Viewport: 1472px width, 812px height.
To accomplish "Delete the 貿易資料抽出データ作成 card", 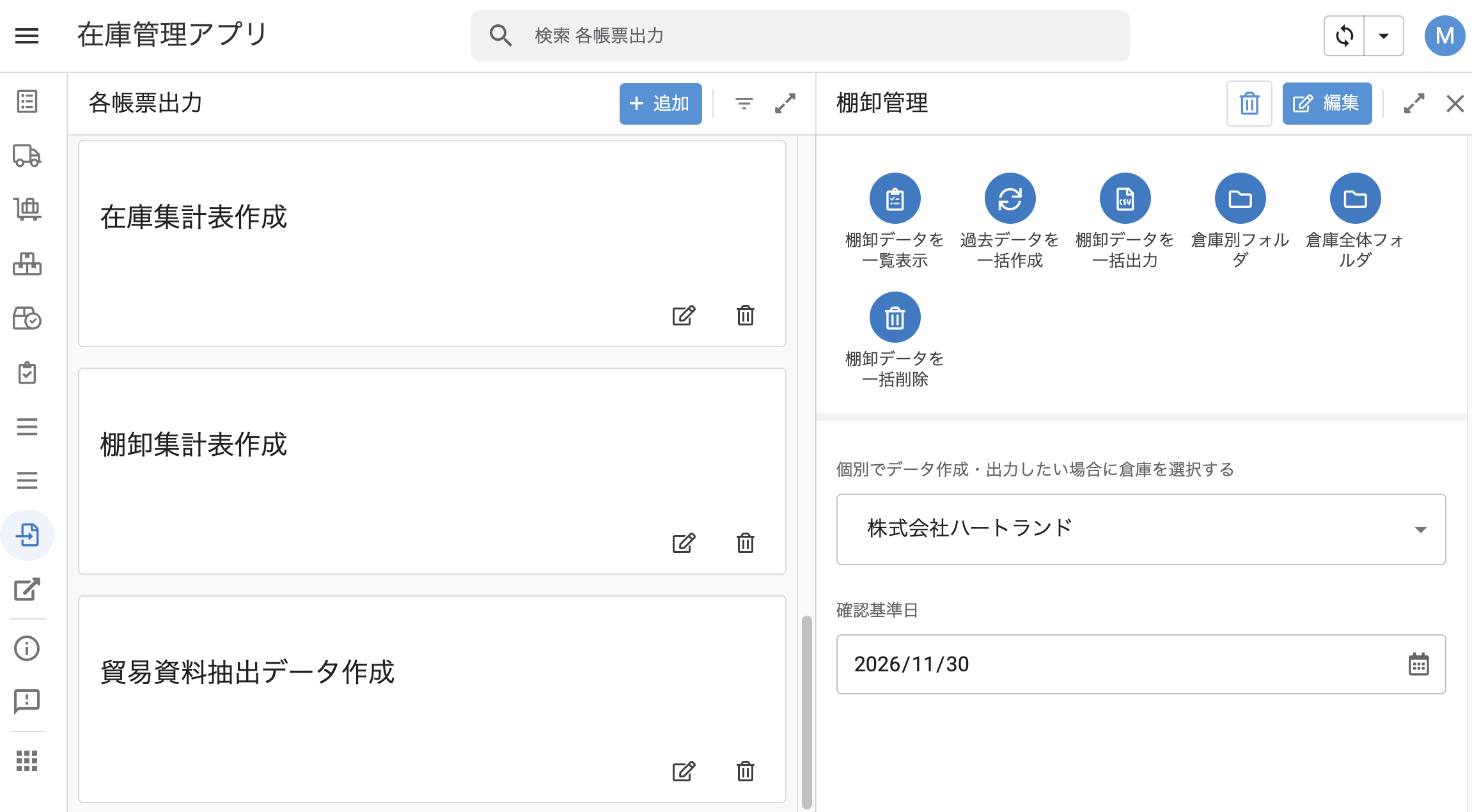I will pyautogui.click(x=746, y=771).
